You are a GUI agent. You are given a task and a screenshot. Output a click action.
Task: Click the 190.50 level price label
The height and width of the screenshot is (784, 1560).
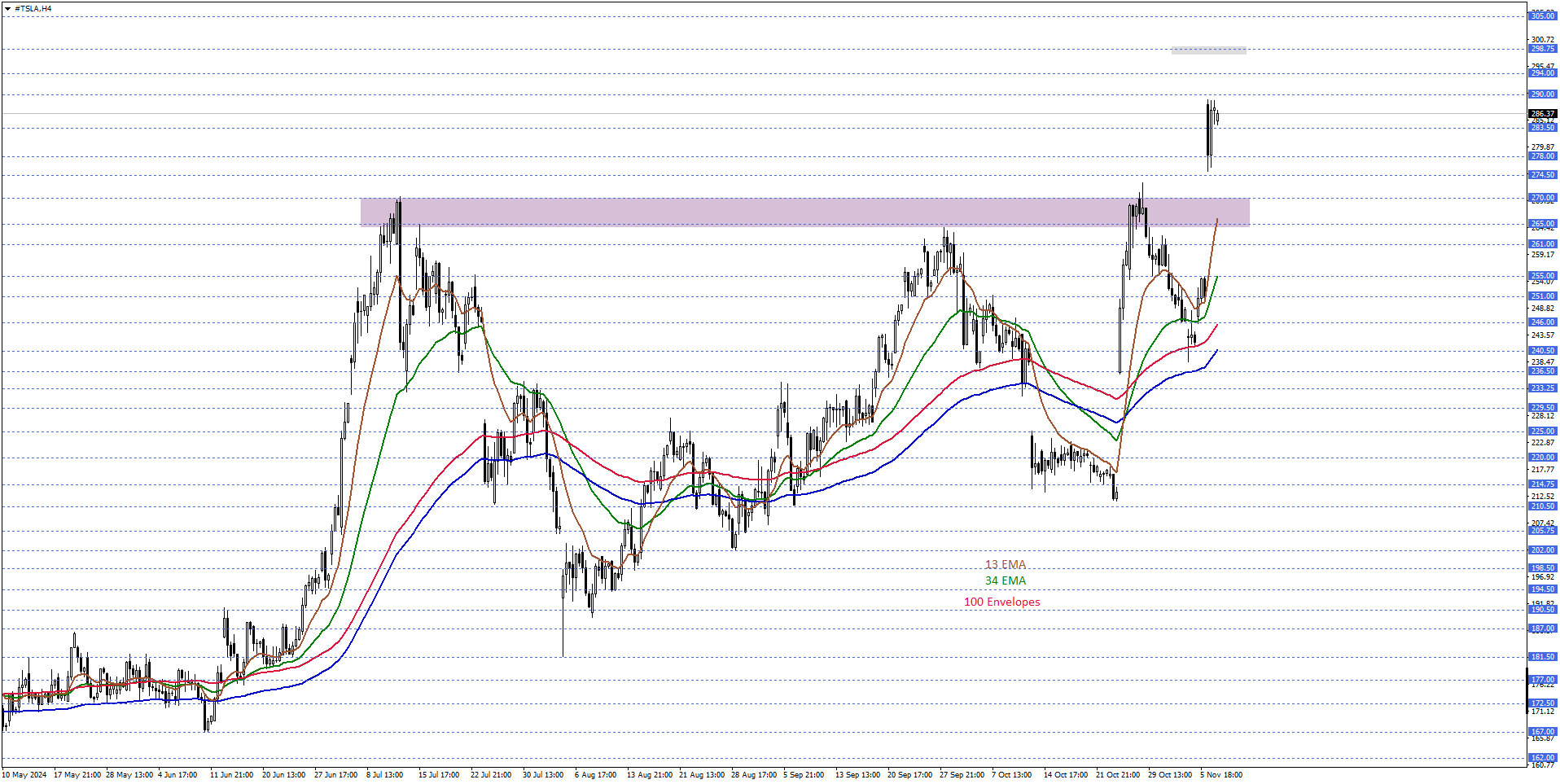[1542, 610]
